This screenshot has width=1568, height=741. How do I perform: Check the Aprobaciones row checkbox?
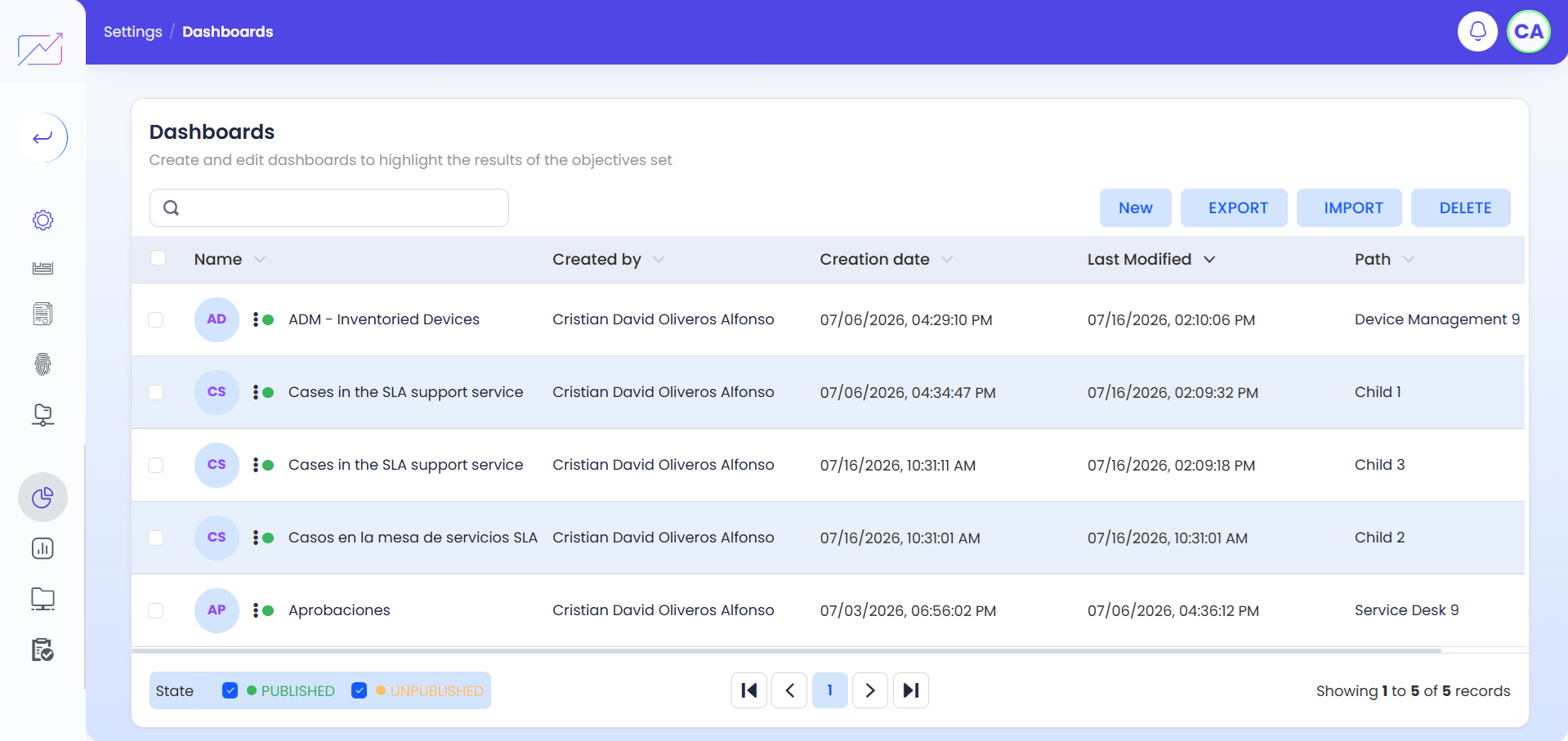tap(156, 610)
